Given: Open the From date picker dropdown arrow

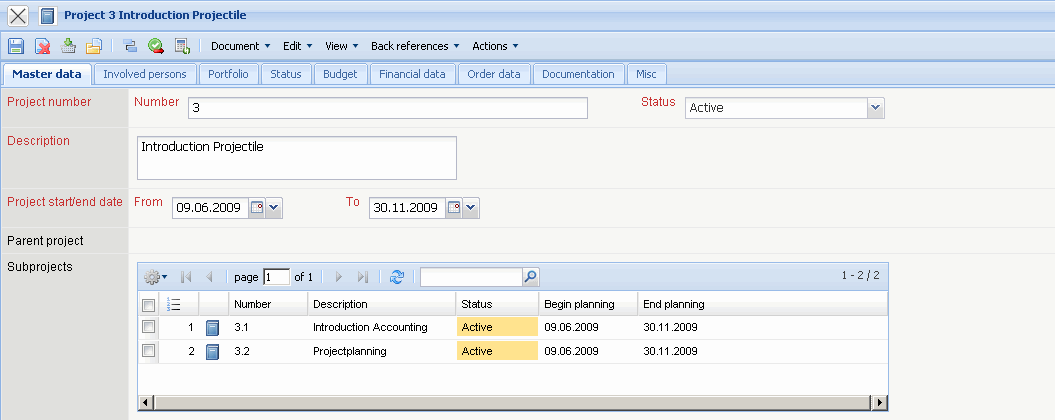Looking at the screenshot, I should [x=275, y=208].
